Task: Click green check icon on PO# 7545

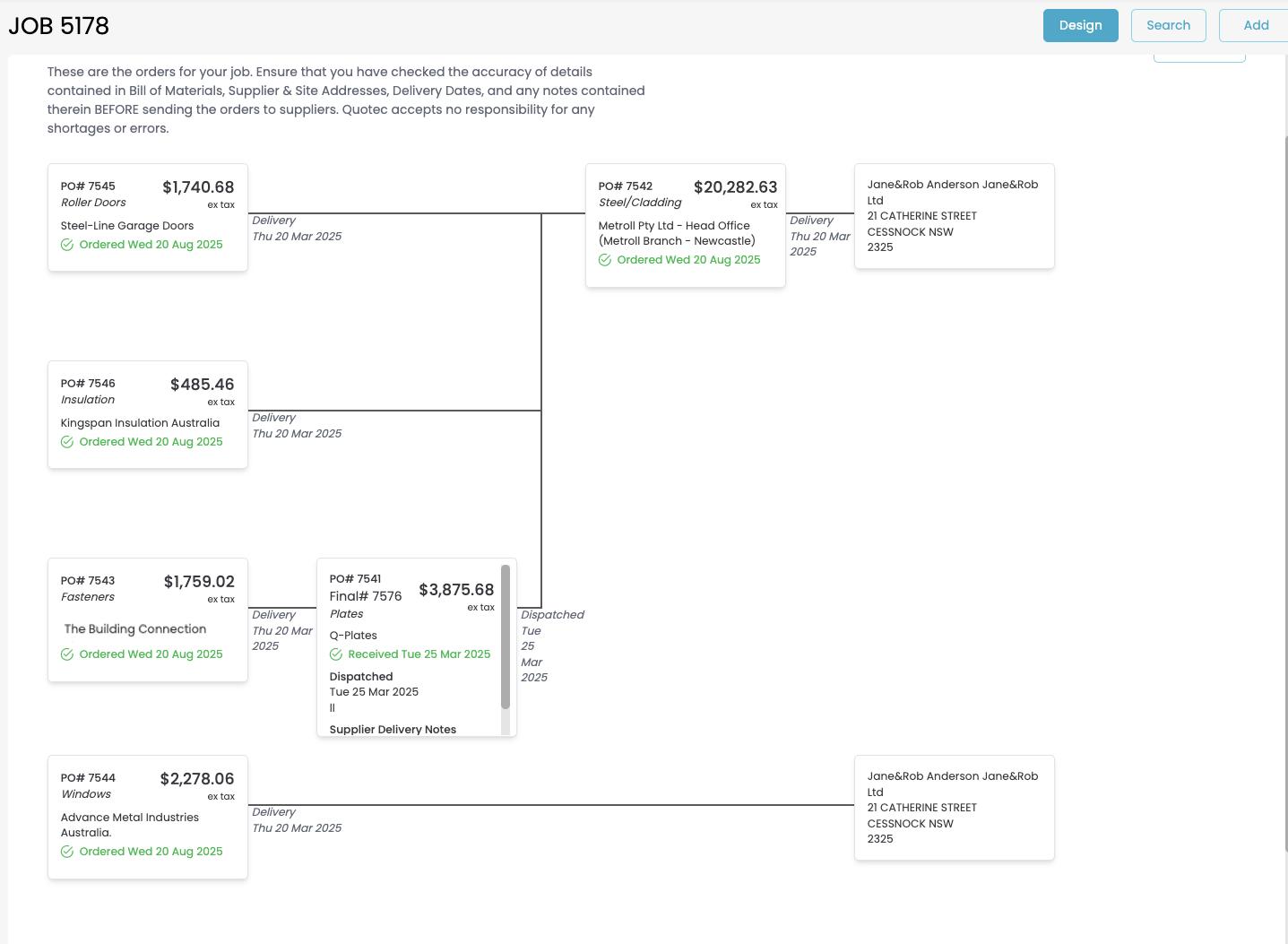Action: tap(67, 245)
